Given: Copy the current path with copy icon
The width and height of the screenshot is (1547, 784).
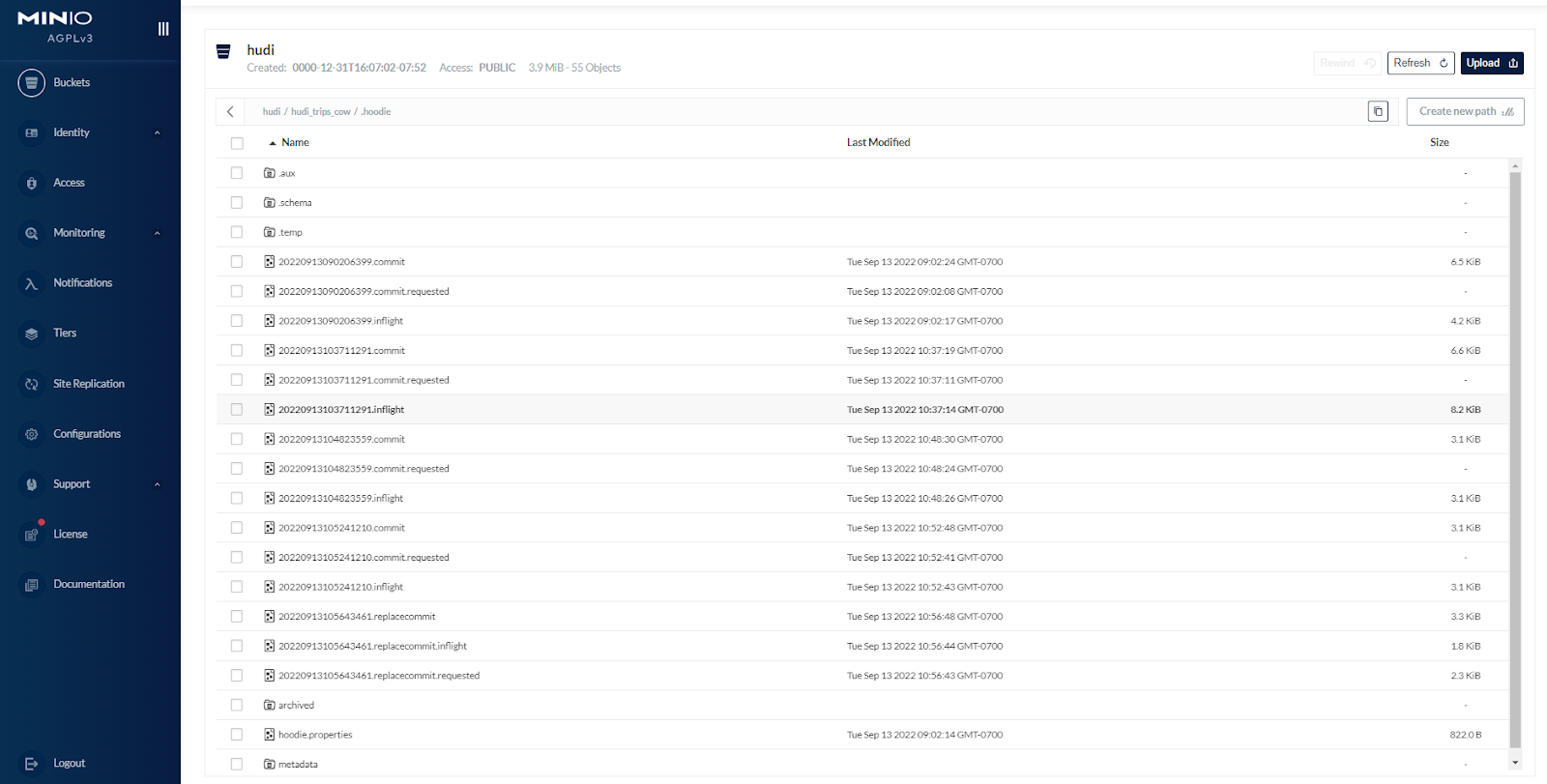Looking at the screenshot, I should (x=1378, y=111).
